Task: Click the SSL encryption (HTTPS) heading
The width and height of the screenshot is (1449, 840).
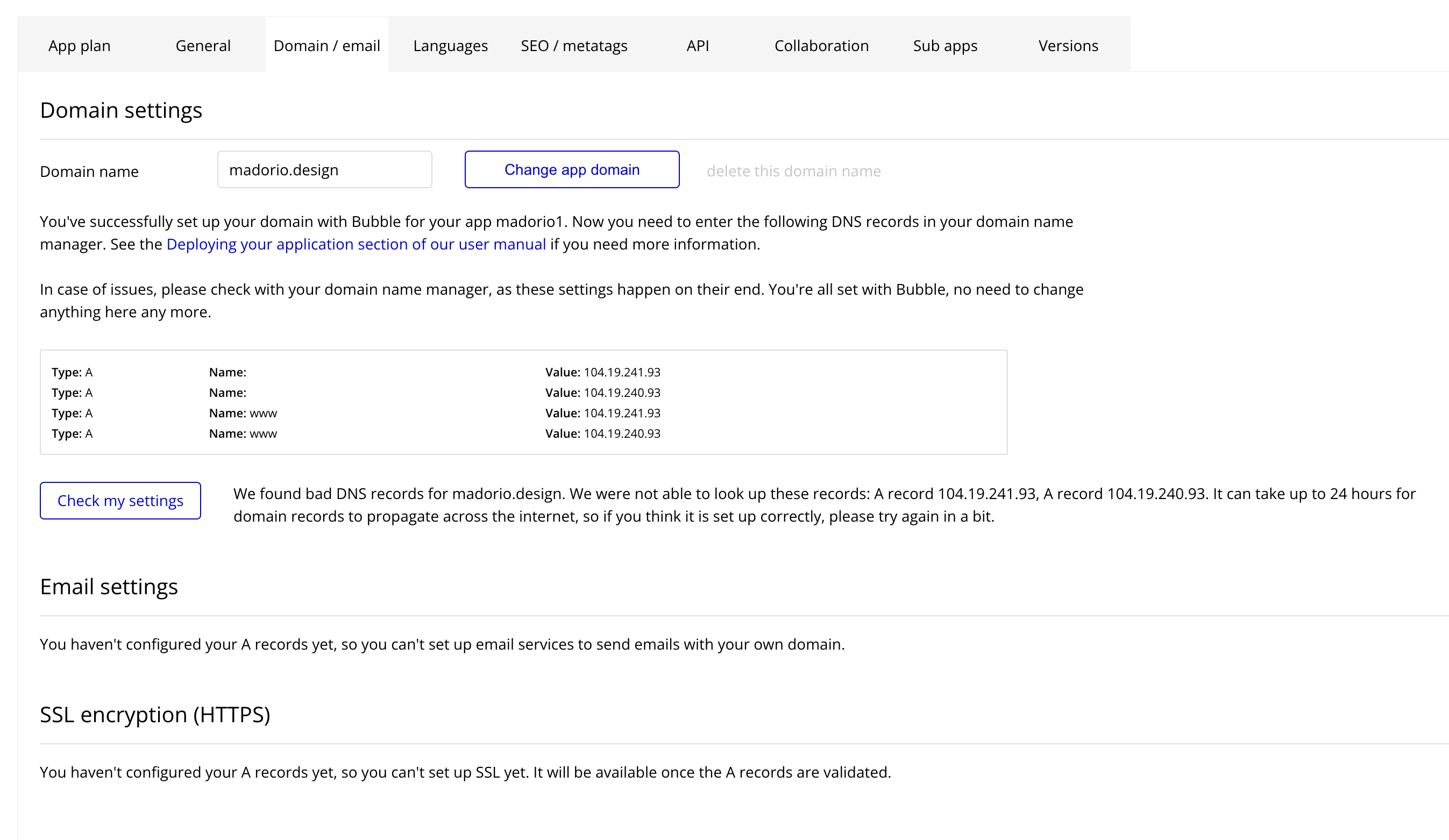Action: point(155,714)
